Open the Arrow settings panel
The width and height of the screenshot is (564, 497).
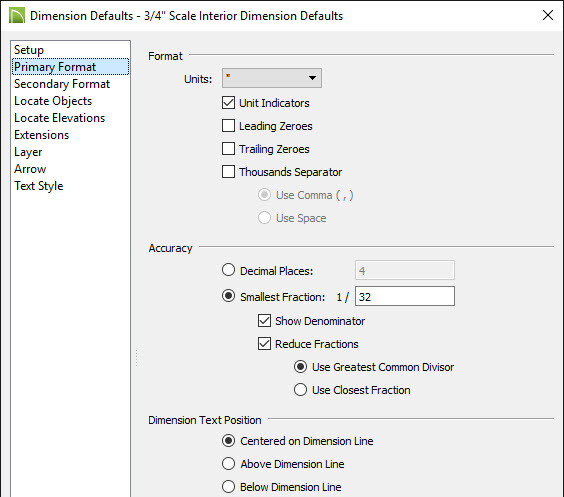point(30,169)
